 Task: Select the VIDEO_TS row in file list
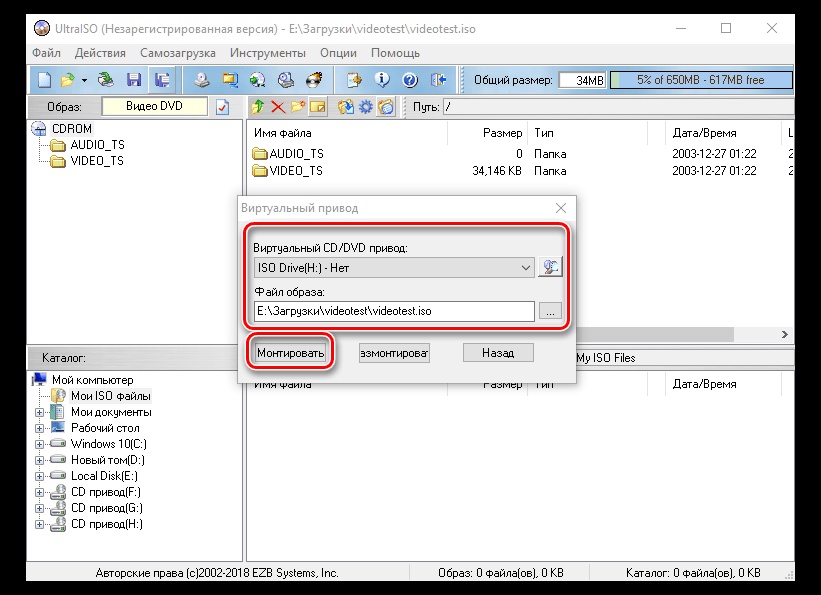point(520,171)
